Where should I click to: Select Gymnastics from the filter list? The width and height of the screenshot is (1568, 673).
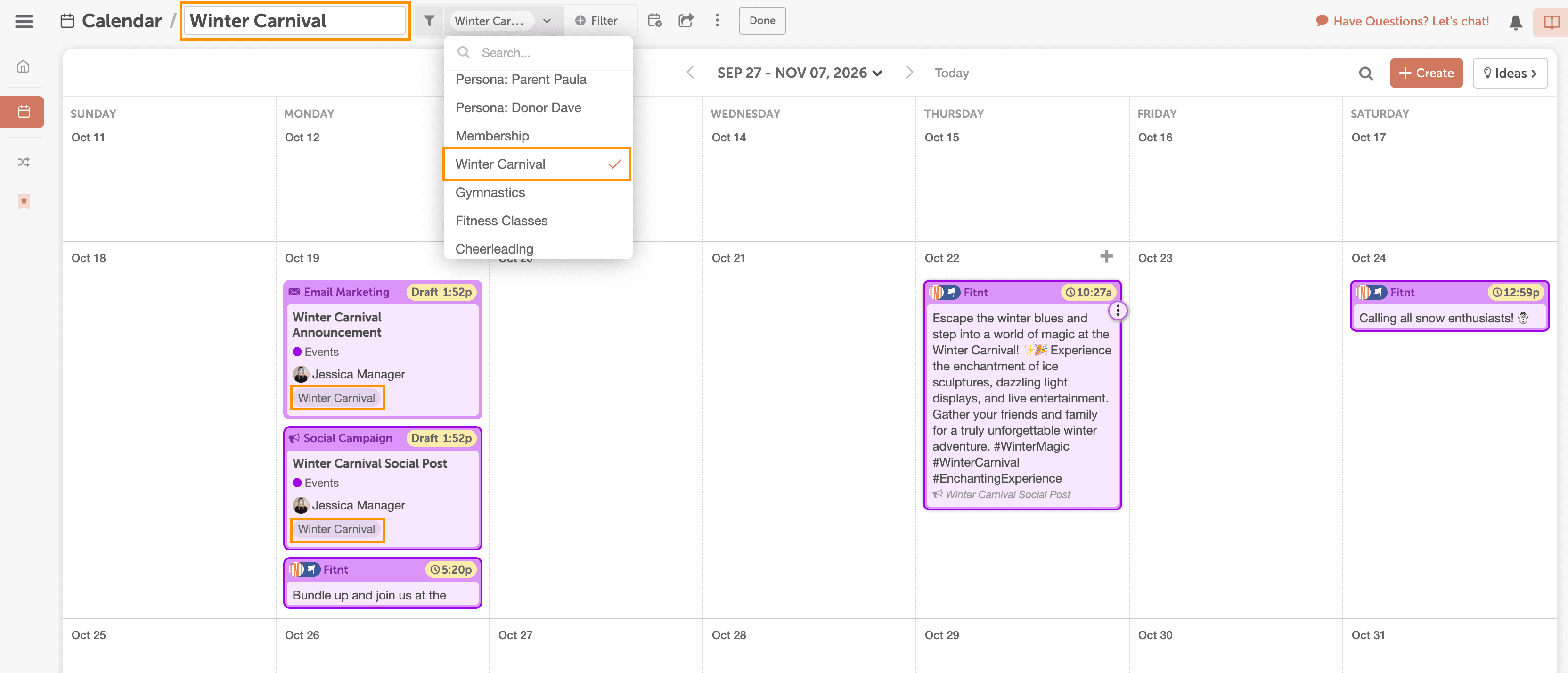[x=490, y=192]
